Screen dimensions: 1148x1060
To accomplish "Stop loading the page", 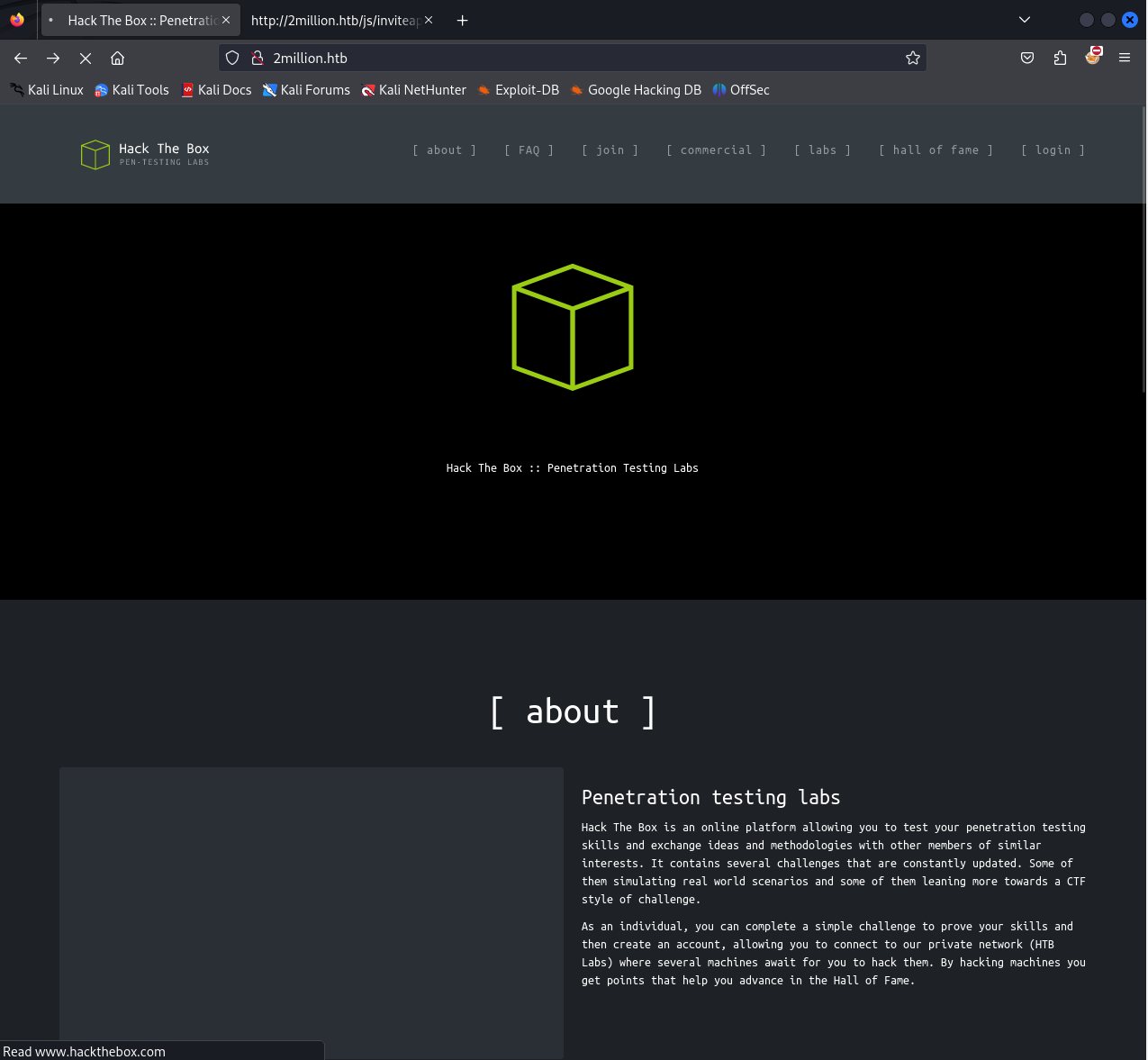I will [x=86, y=58].
